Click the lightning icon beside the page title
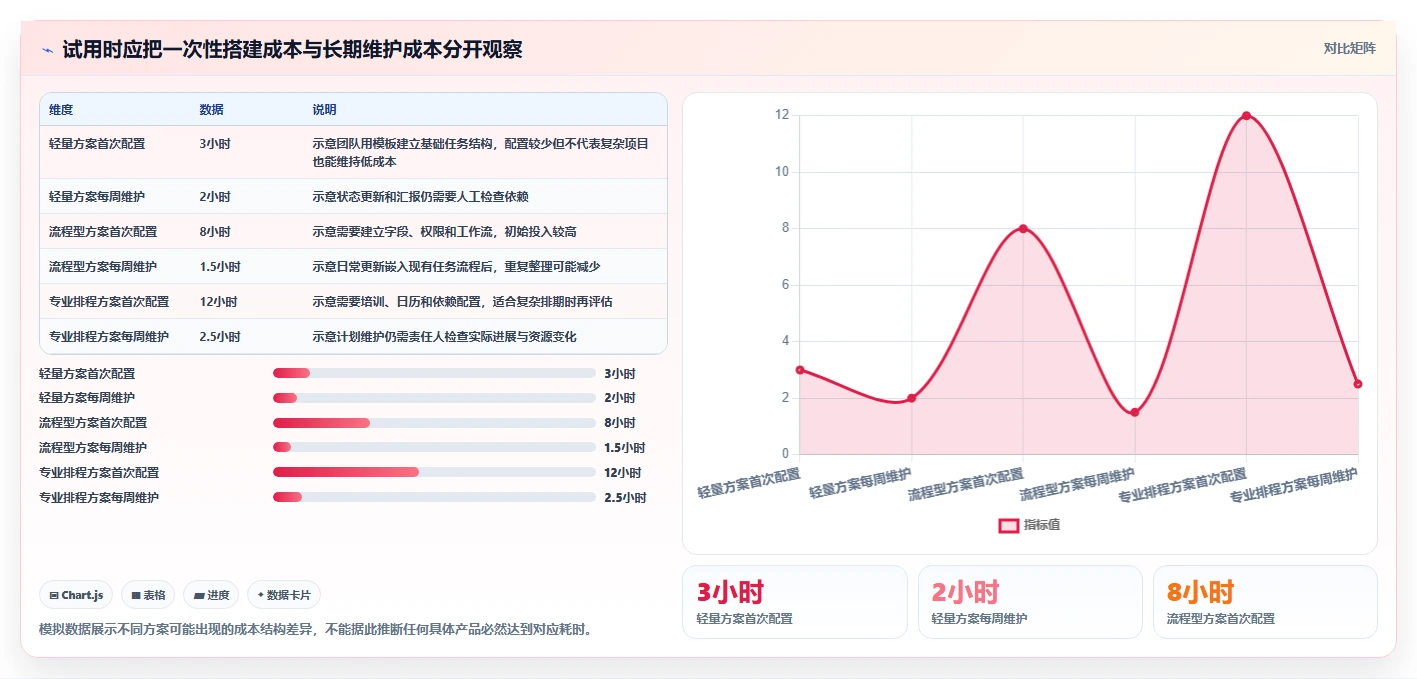Screen dimensions: 1417x679 coord(47,50)
